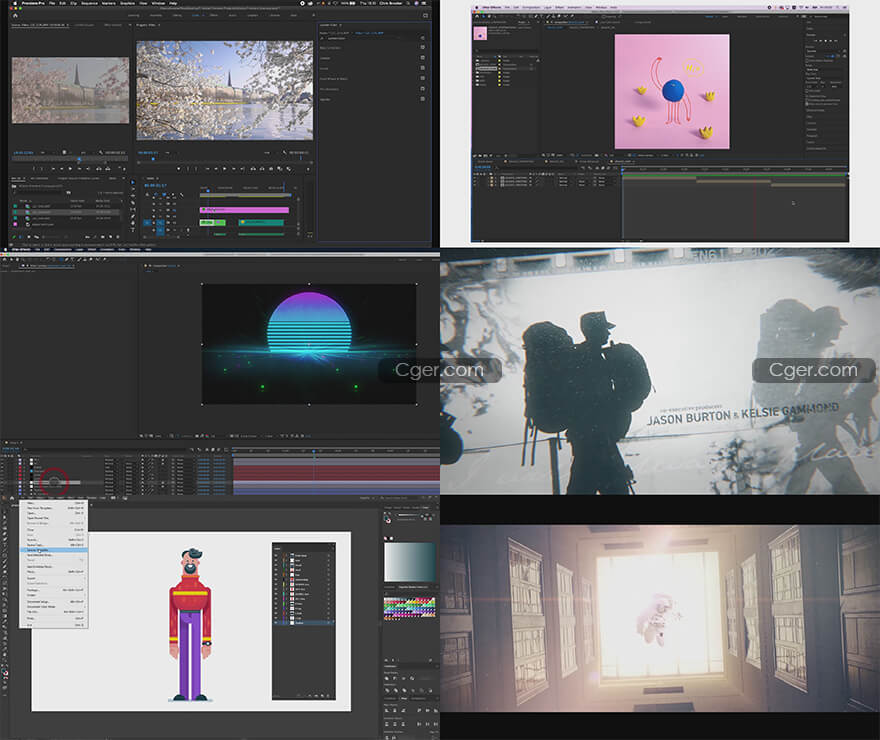Open the Graphics menu in Premiere Pro

(x=127, y=3)
